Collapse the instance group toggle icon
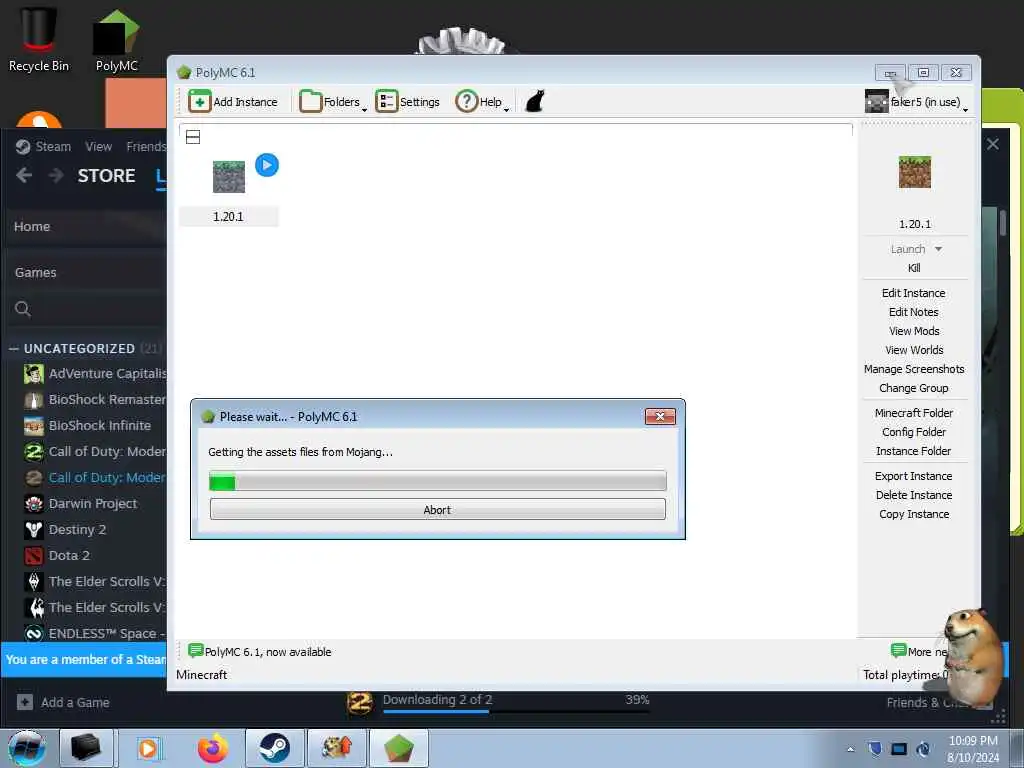 (193, 137)
